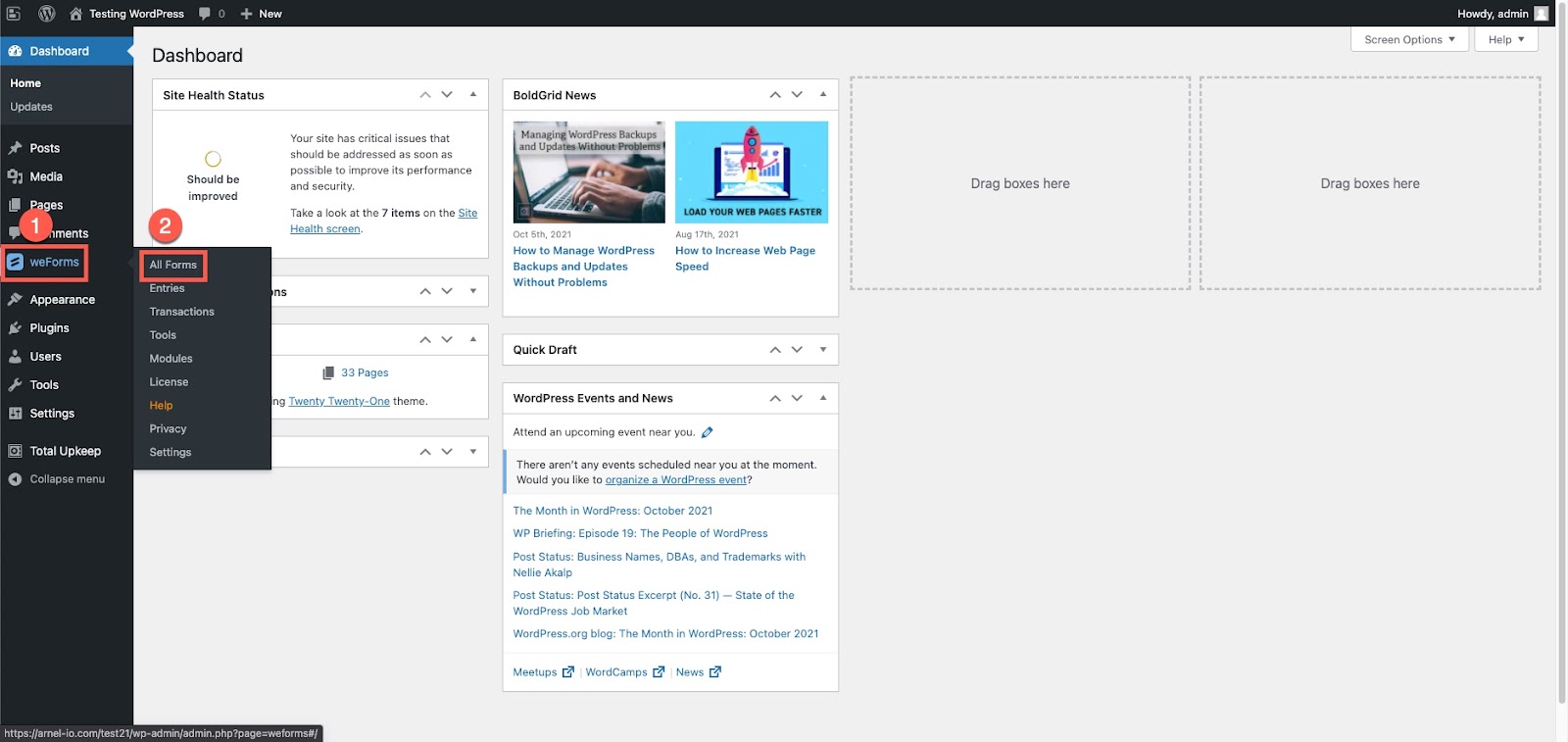Click the admin avatar in top bar
This screenshot has width=1568, height=742.
1542,14
